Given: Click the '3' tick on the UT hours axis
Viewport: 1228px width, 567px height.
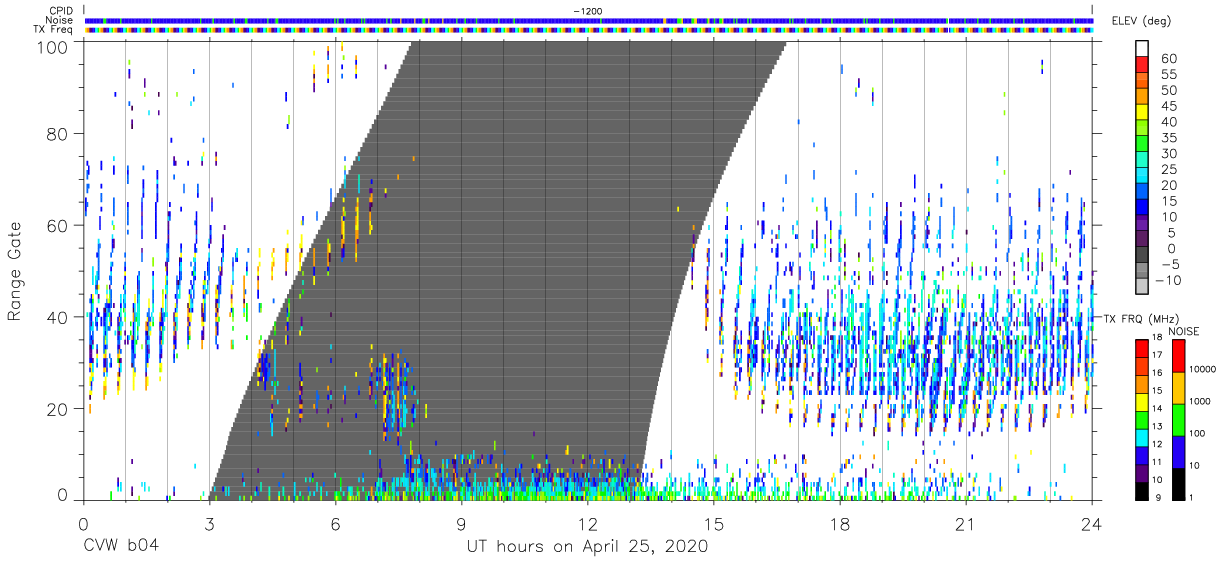Looking at the screenshot, I should point(209,524).
